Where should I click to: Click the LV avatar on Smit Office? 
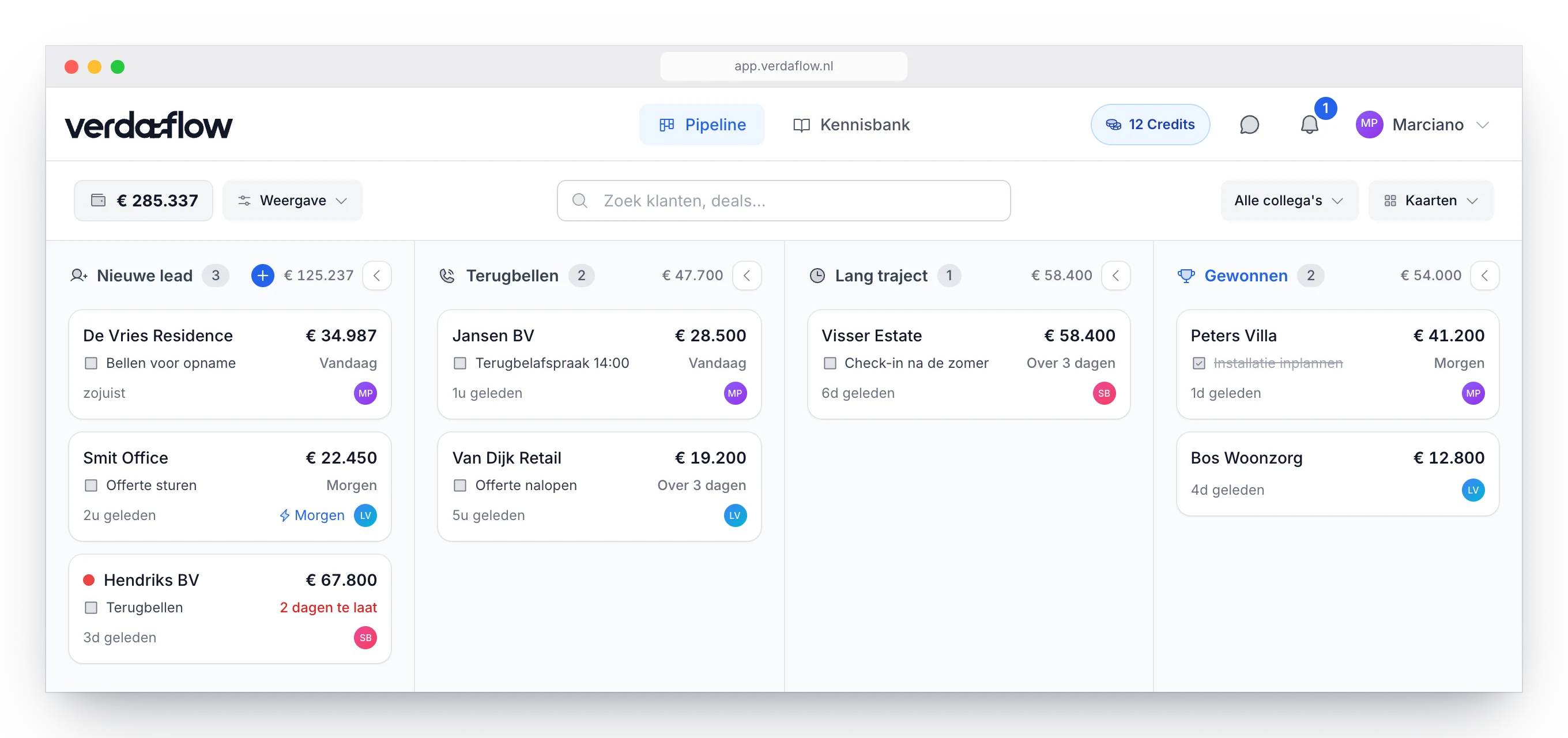(365, 516)
